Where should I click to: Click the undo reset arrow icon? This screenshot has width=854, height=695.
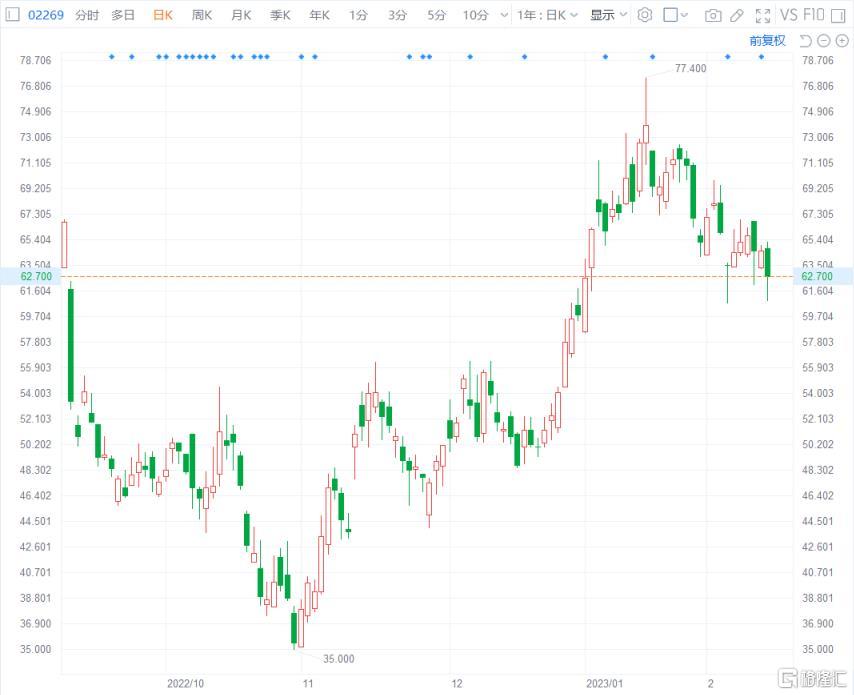coord(804,40)
